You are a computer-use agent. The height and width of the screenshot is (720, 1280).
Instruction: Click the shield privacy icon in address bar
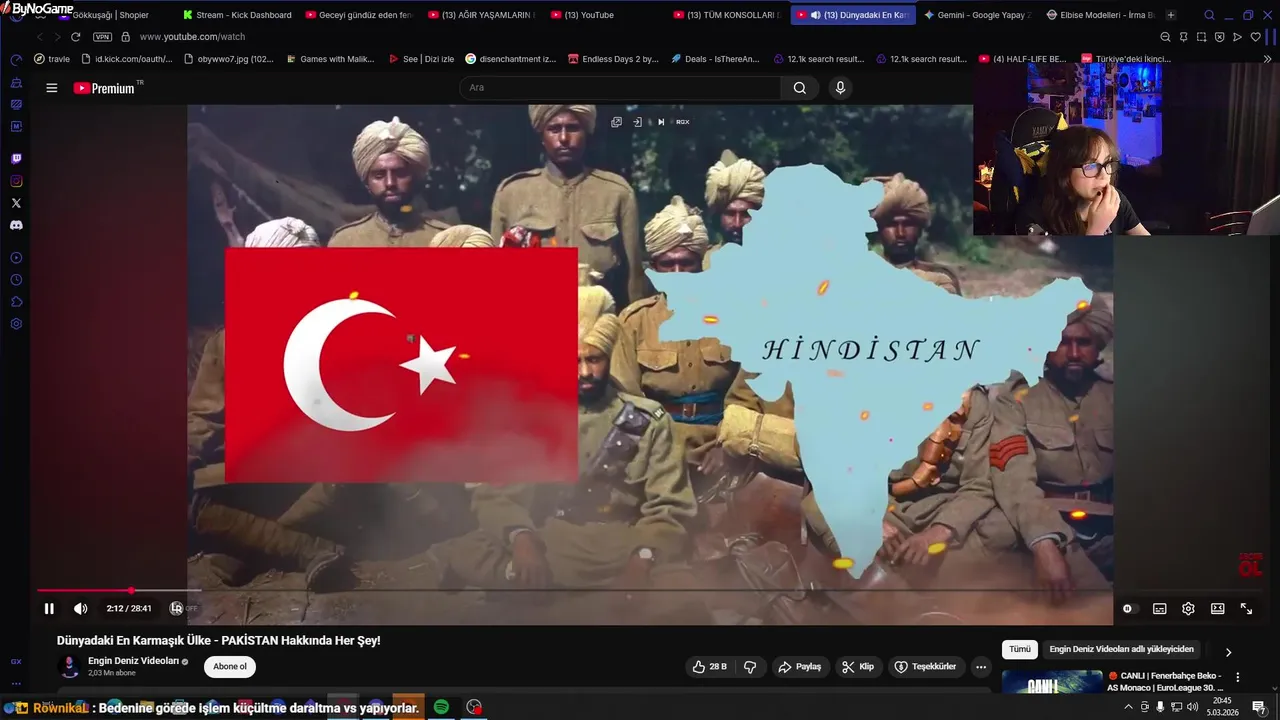tap(1220, 37)
